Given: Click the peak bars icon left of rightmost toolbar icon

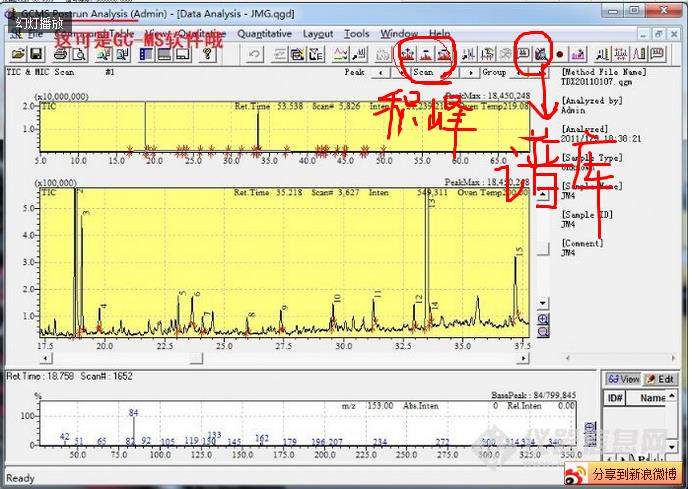Looking at the screenshot, I should click(x=639, y=54).
